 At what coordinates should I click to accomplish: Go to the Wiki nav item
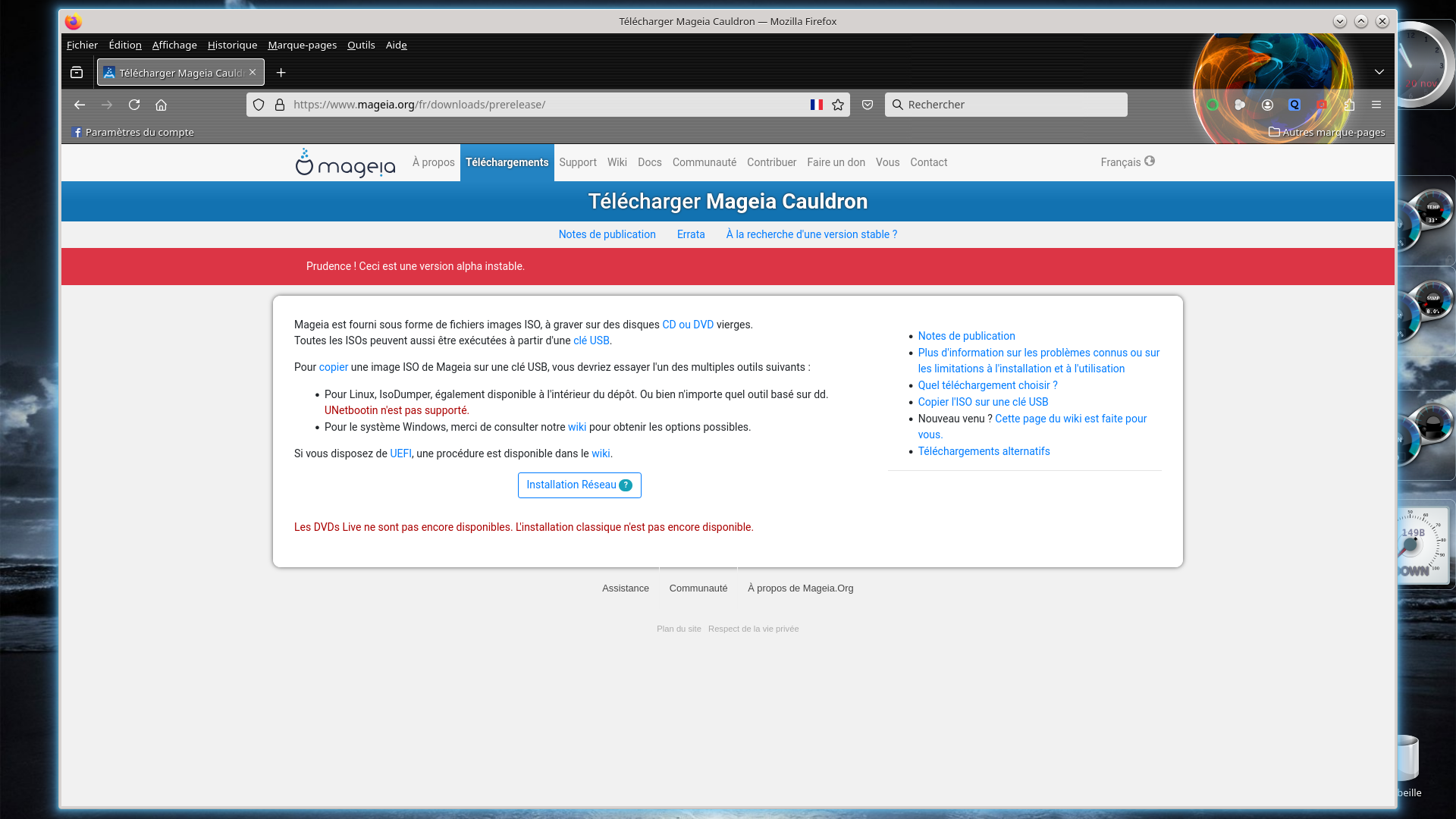tap(617, 162)
